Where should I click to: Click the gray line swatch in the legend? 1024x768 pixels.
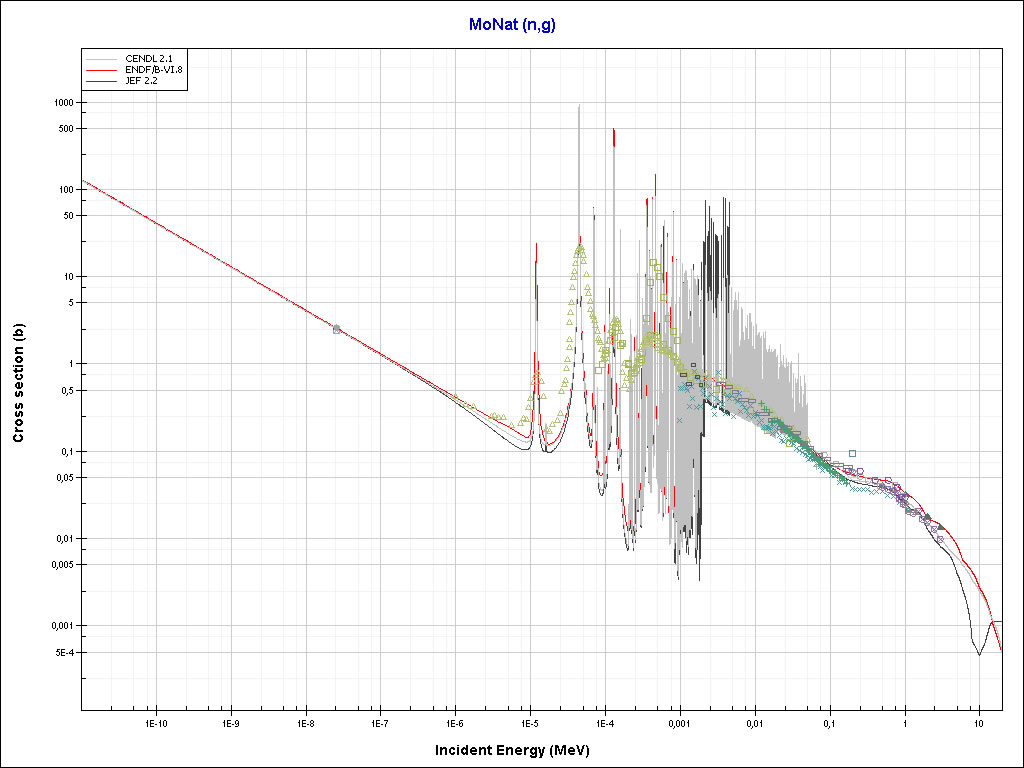point(100,57)
